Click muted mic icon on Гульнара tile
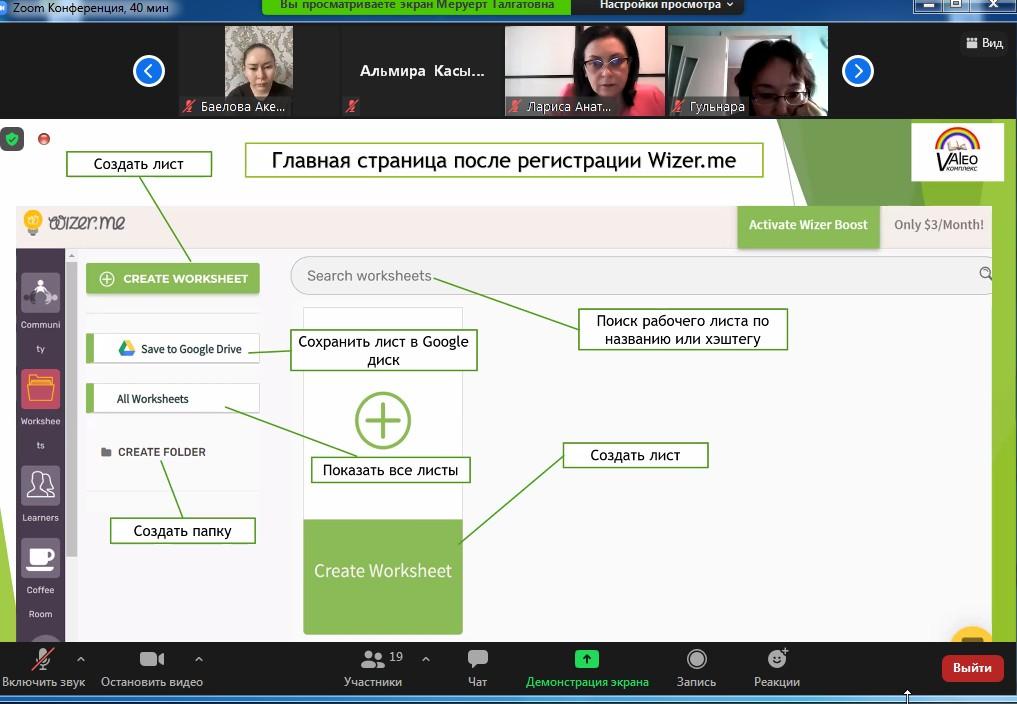1017x704 pixels. 678,106
